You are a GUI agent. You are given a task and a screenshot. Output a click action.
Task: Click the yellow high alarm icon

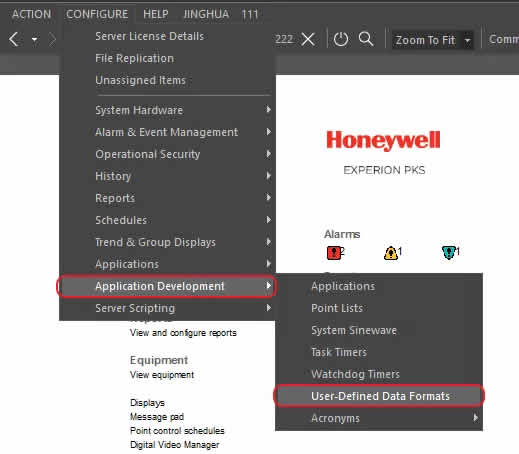pos(390,253)
